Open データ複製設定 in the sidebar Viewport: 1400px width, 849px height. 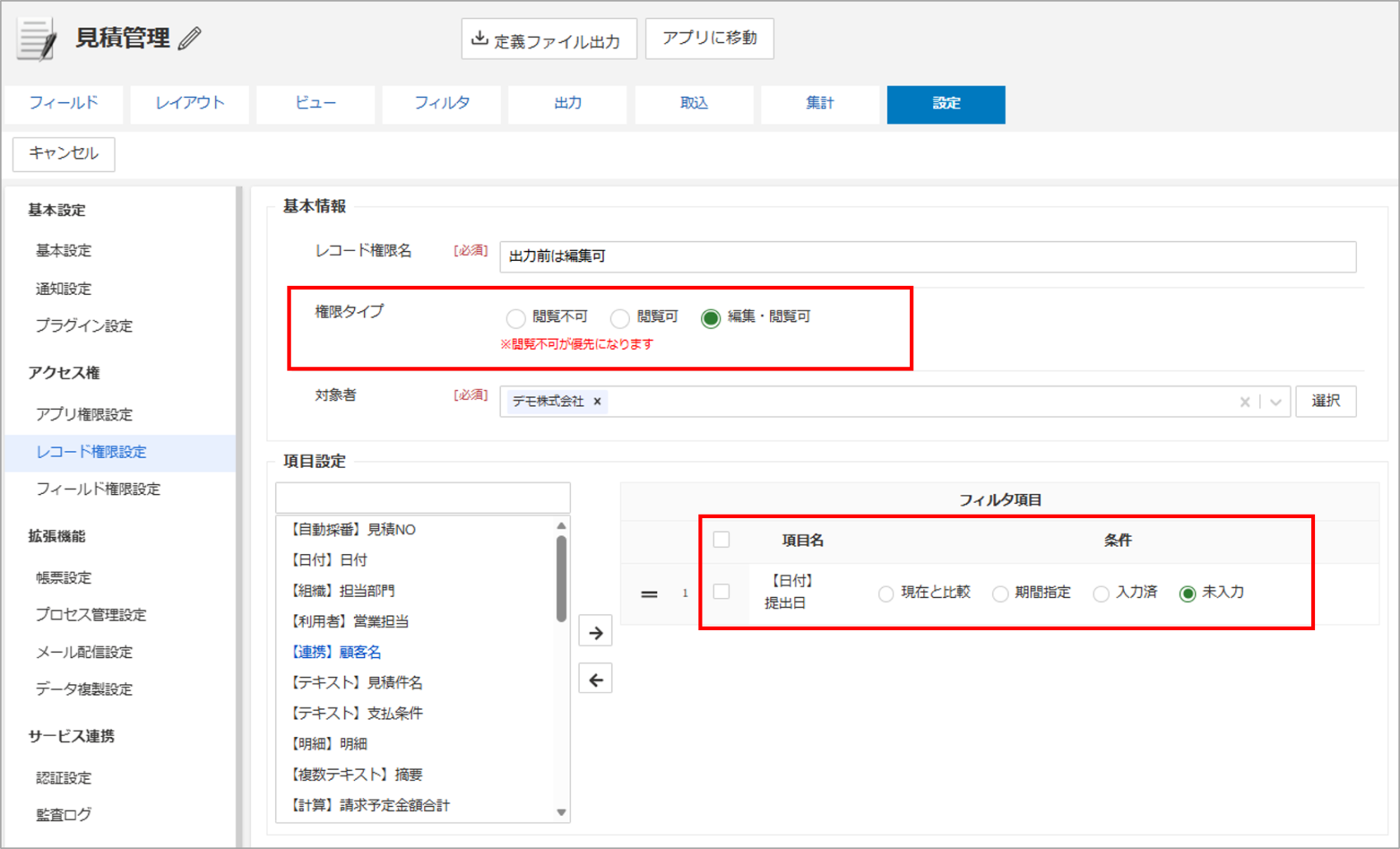[x=84, y=689]
